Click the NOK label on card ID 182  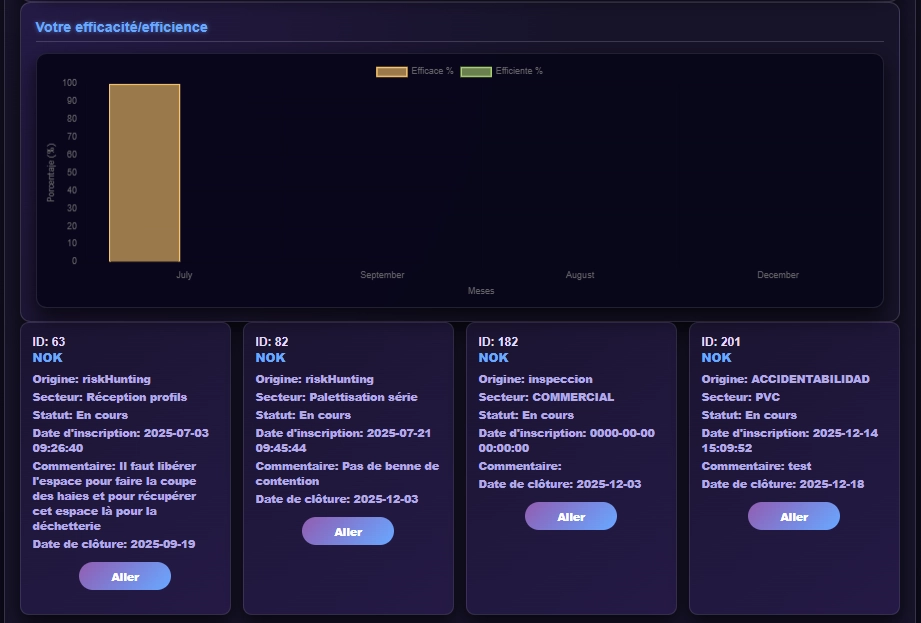pos(493,358)
